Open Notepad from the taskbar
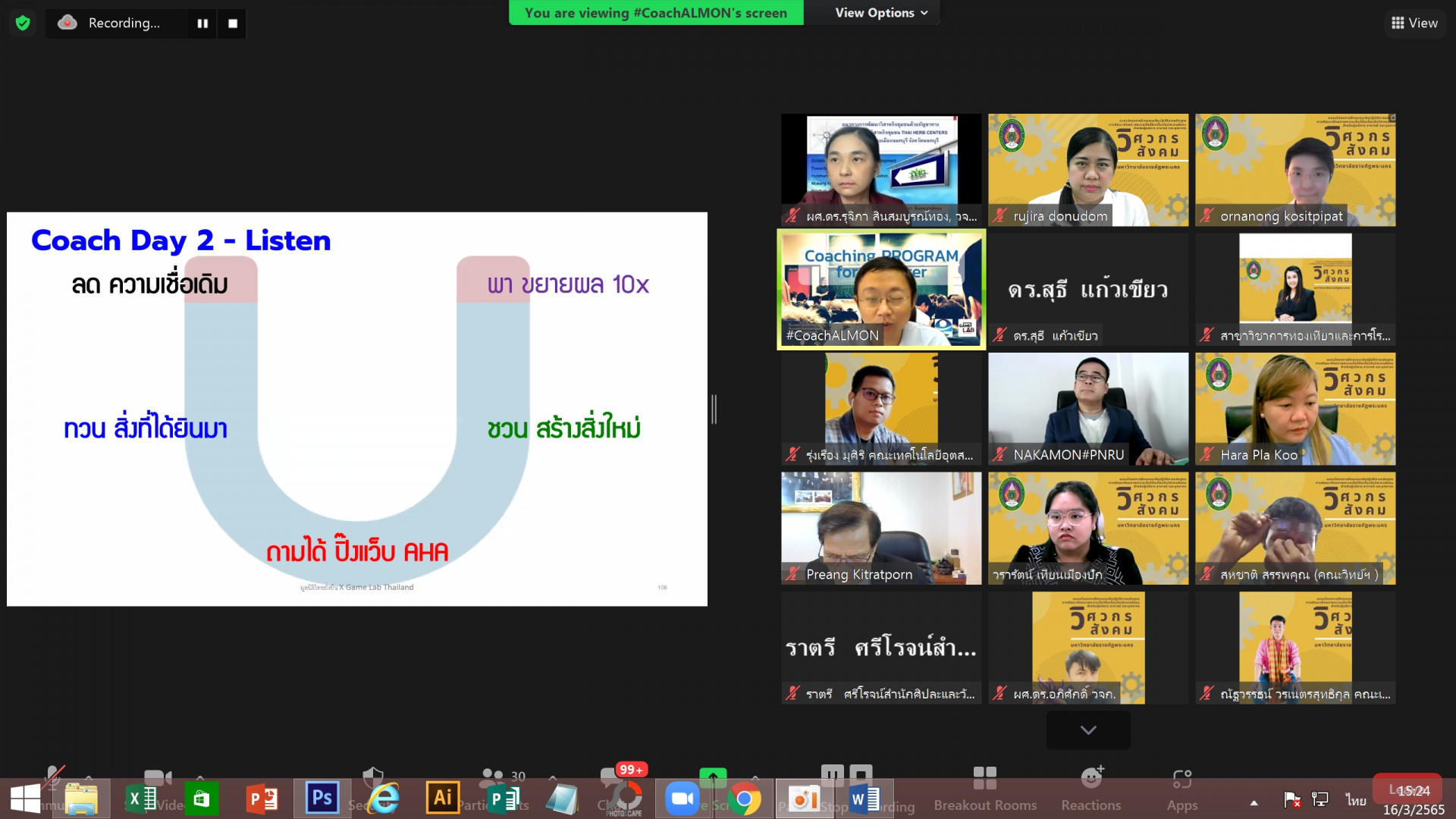Image resolution: width=1456 pixels, height=819 pixels. (x=563, y=799)
